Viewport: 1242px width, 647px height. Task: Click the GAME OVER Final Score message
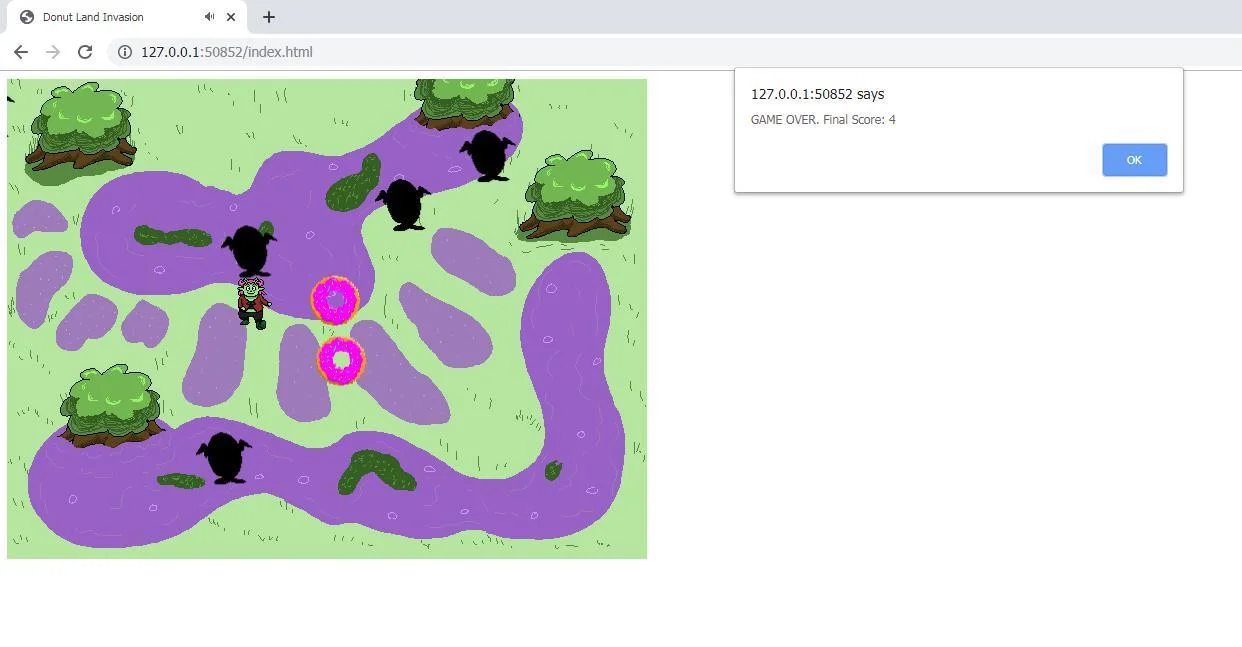(x=823, y=120)
